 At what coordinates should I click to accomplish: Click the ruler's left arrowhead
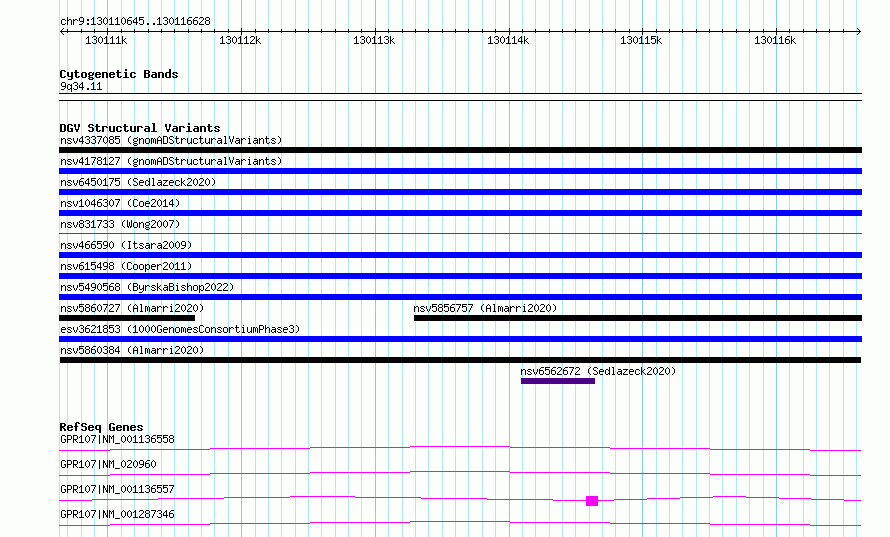click(x=62, y=31)
